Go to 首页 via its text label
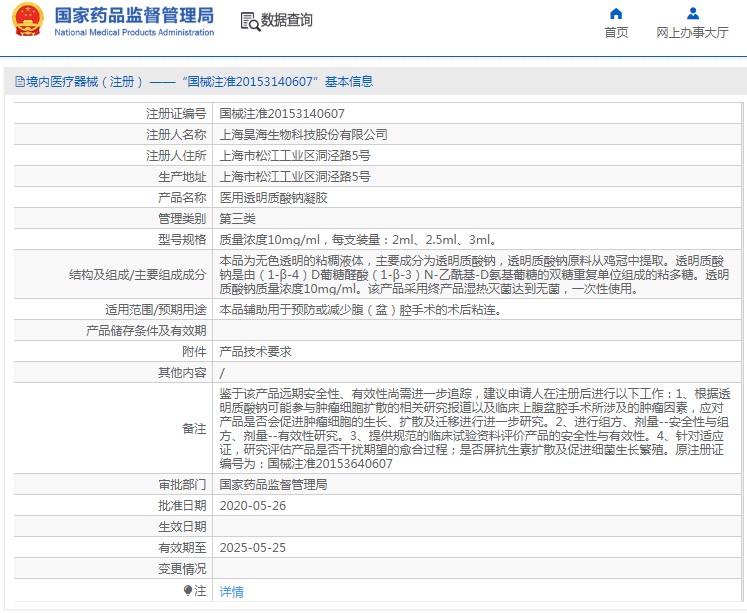Screen dimensions: 747x613 tap(616, 33)
